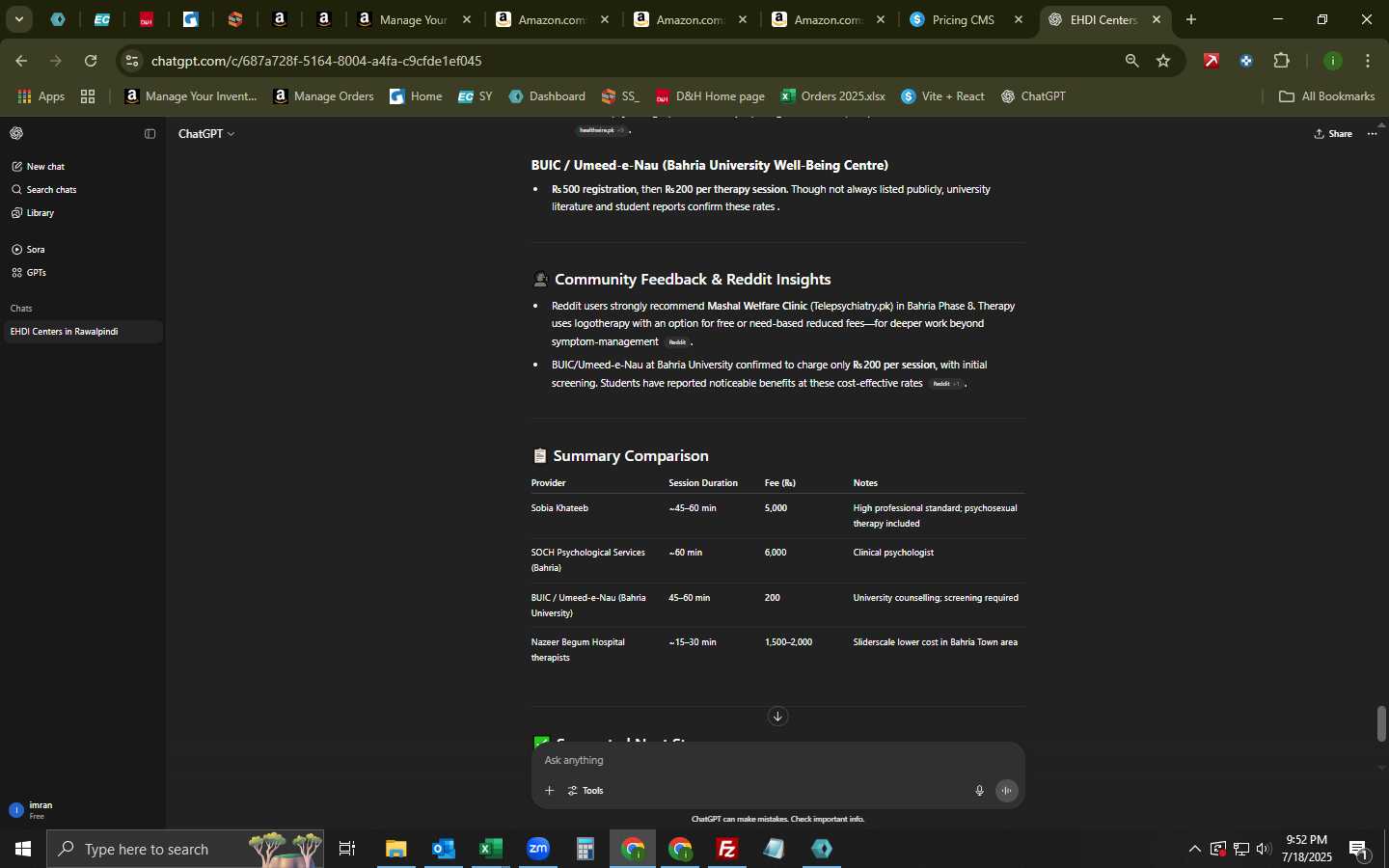Collapse the sidebar with the toggle icon

click(150, 134)
